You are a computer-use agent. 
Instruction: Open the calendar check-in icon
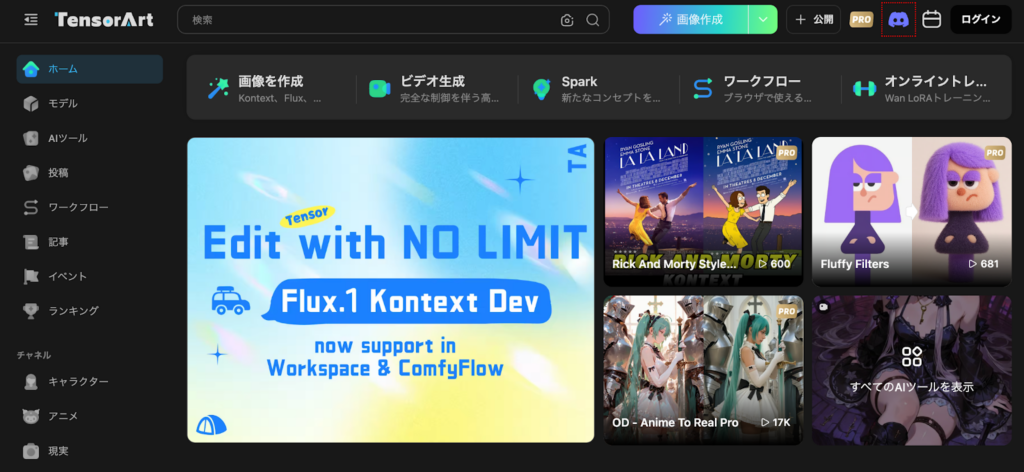[931, 20]
